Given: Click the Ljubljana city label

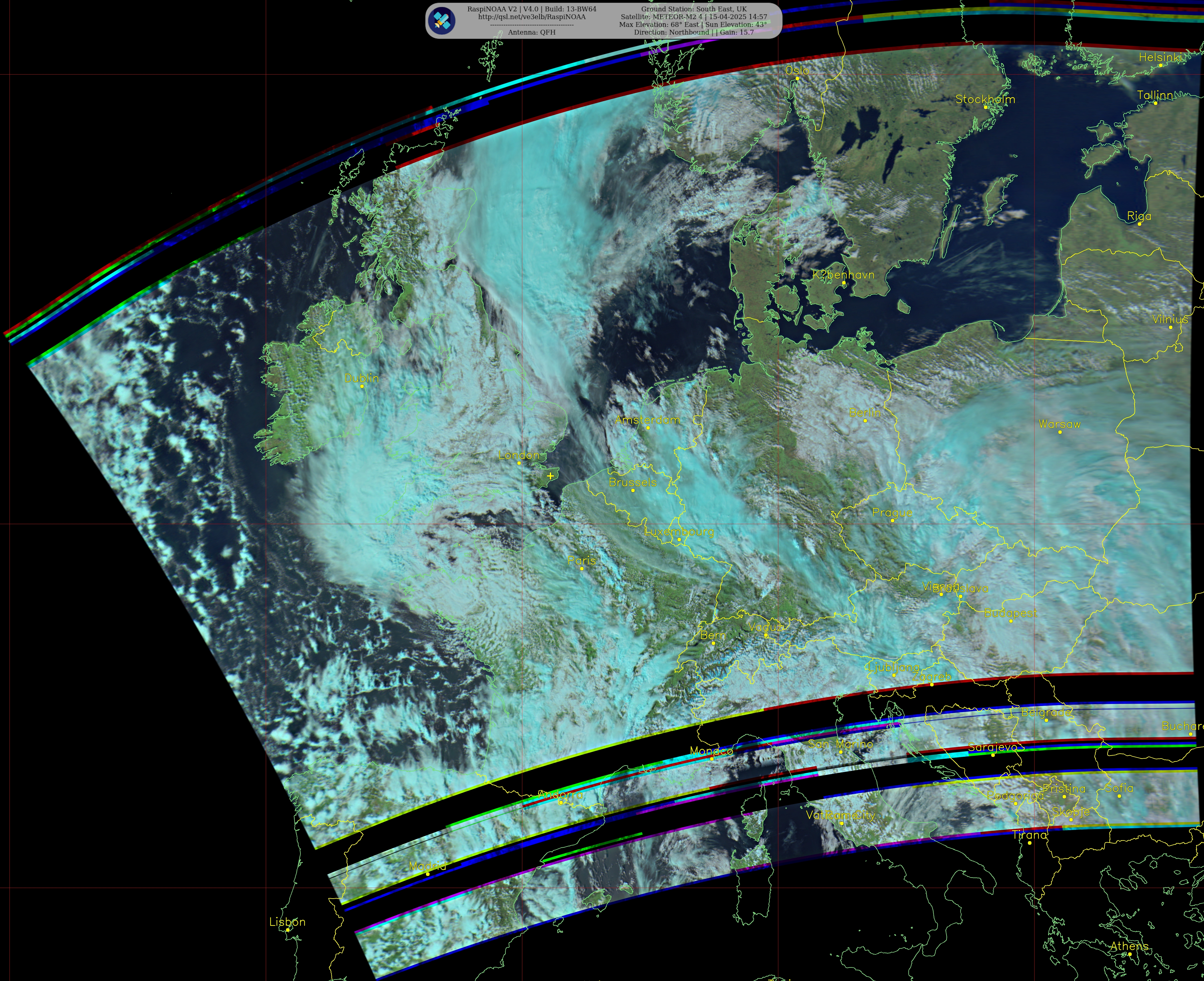Looking at the screenshot, I should click(894, 668).
